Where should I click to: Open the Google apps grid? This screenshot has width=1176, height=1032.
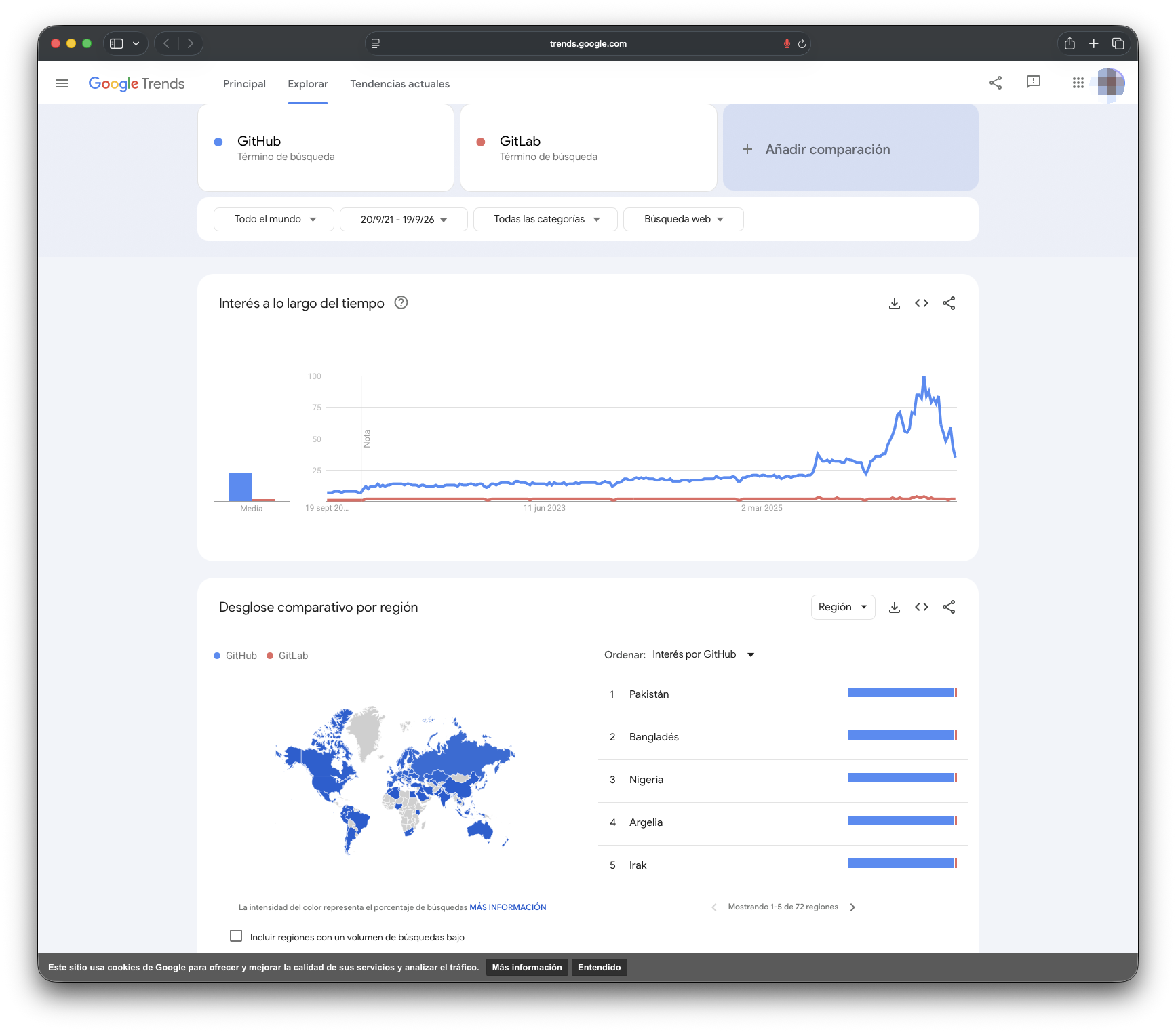tap(1078, 83)
